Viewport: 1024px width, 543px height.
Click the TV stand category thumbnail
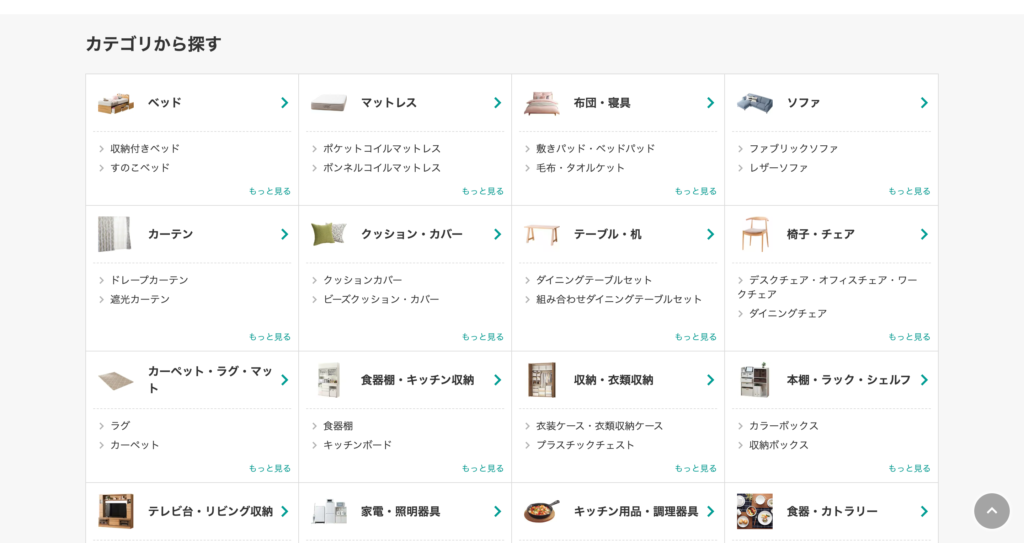(115, 511)
